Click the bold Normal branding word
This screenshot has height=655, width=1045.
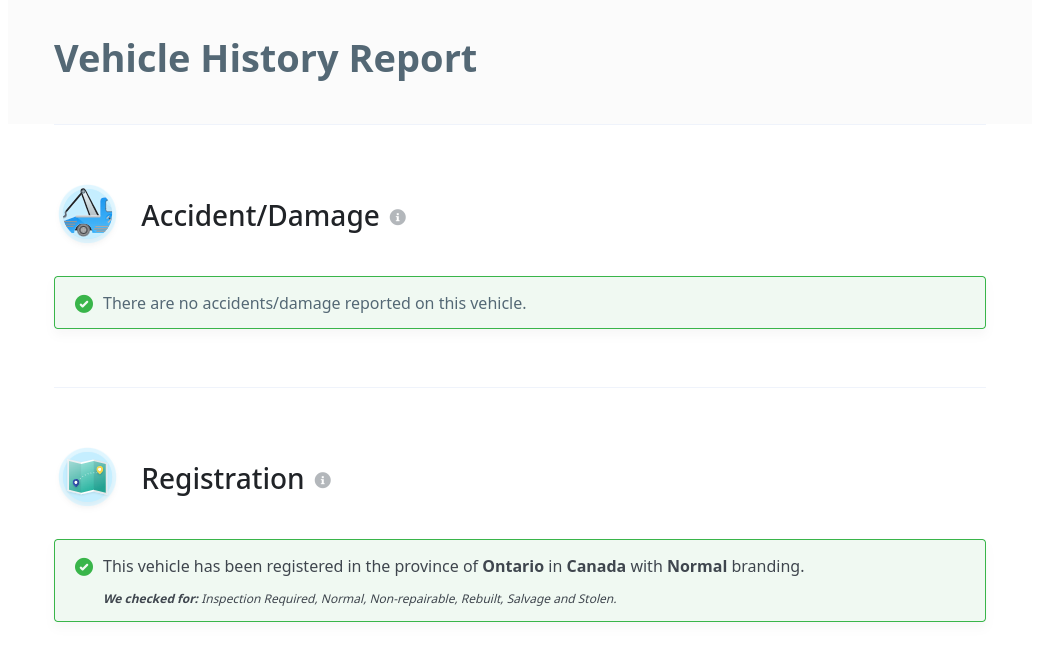pos(697,566)
